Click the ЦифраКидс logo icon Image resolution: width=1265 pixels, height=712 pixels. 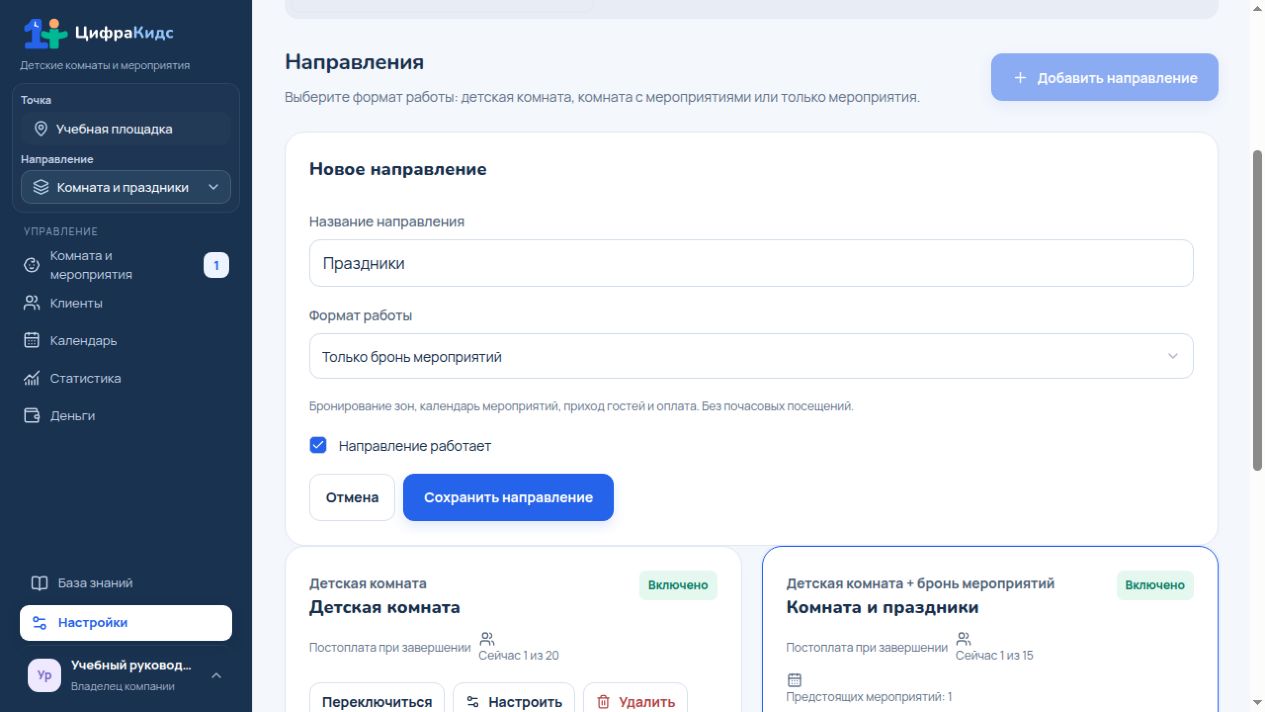46,33
